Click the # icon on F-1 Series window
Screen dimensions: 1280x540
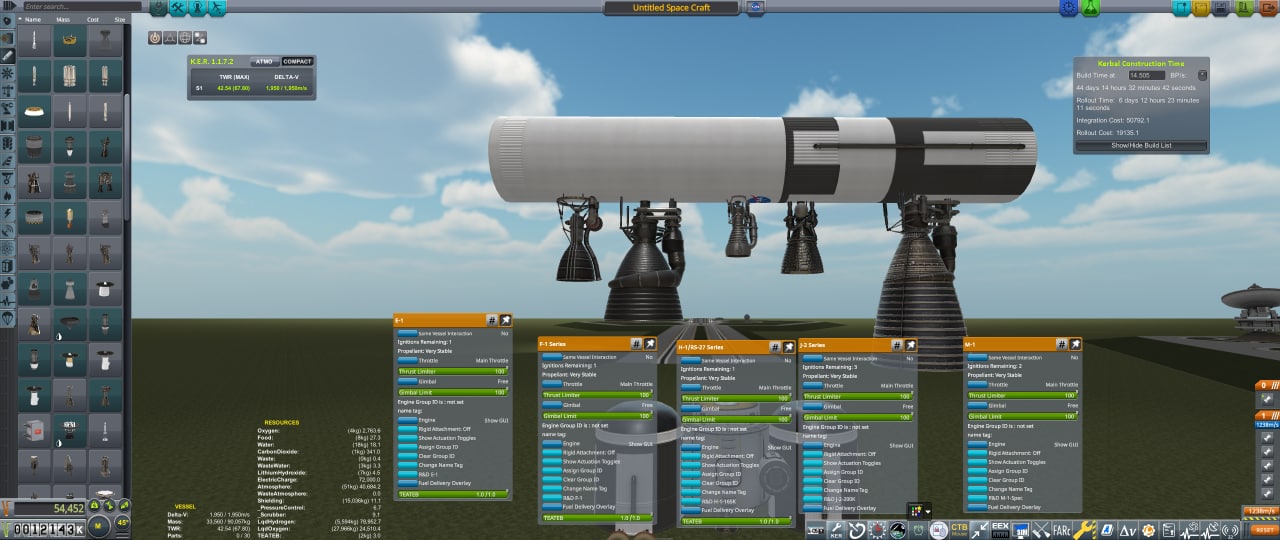click(x=636, y=343)
